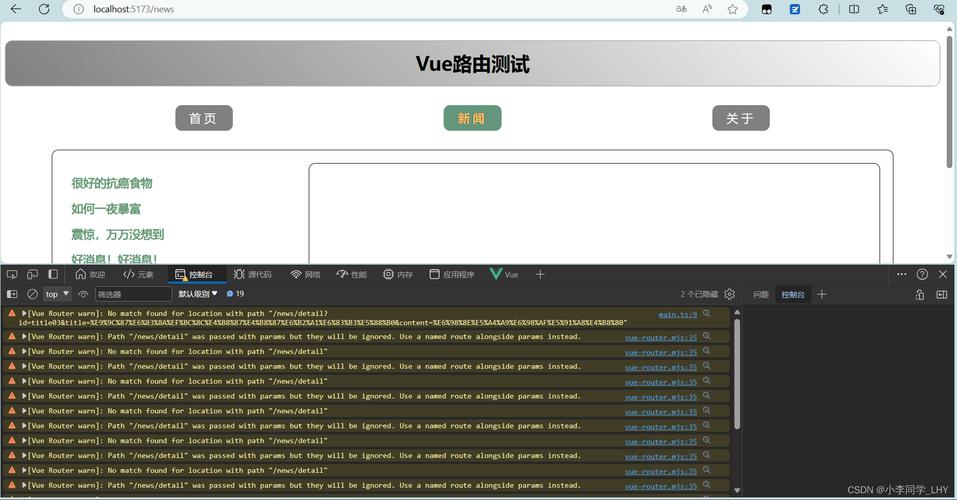Screen dimensions: 957x500
Task: Switch to 问题 tab in quick view
Action: 760,294
